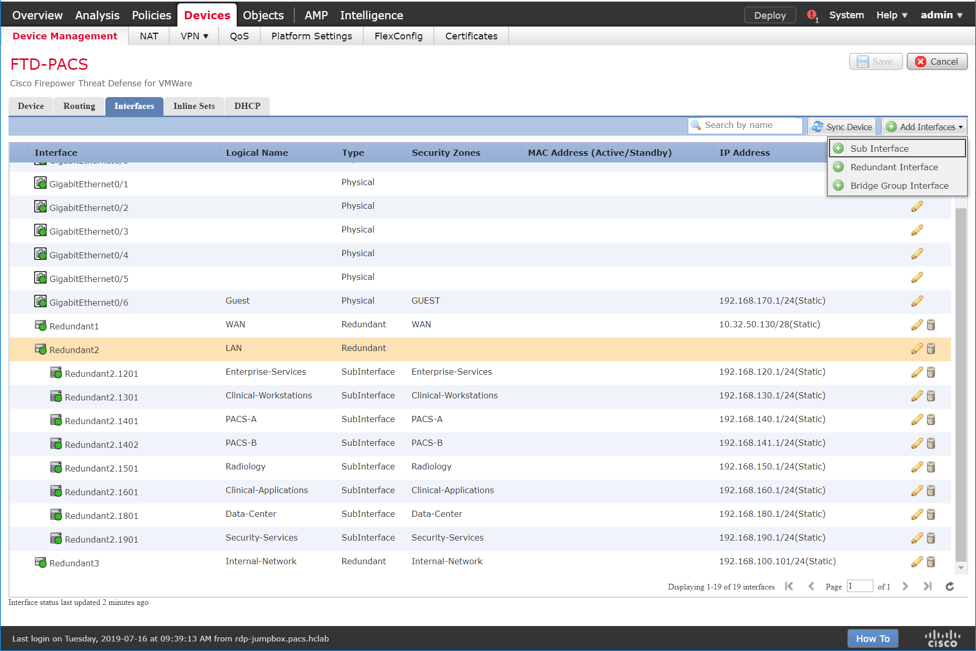The width and height of the screenshot is (976, 651).
Task: Delete the Data-Center subinterface Redundant2.1801
Action: point(931,515)
